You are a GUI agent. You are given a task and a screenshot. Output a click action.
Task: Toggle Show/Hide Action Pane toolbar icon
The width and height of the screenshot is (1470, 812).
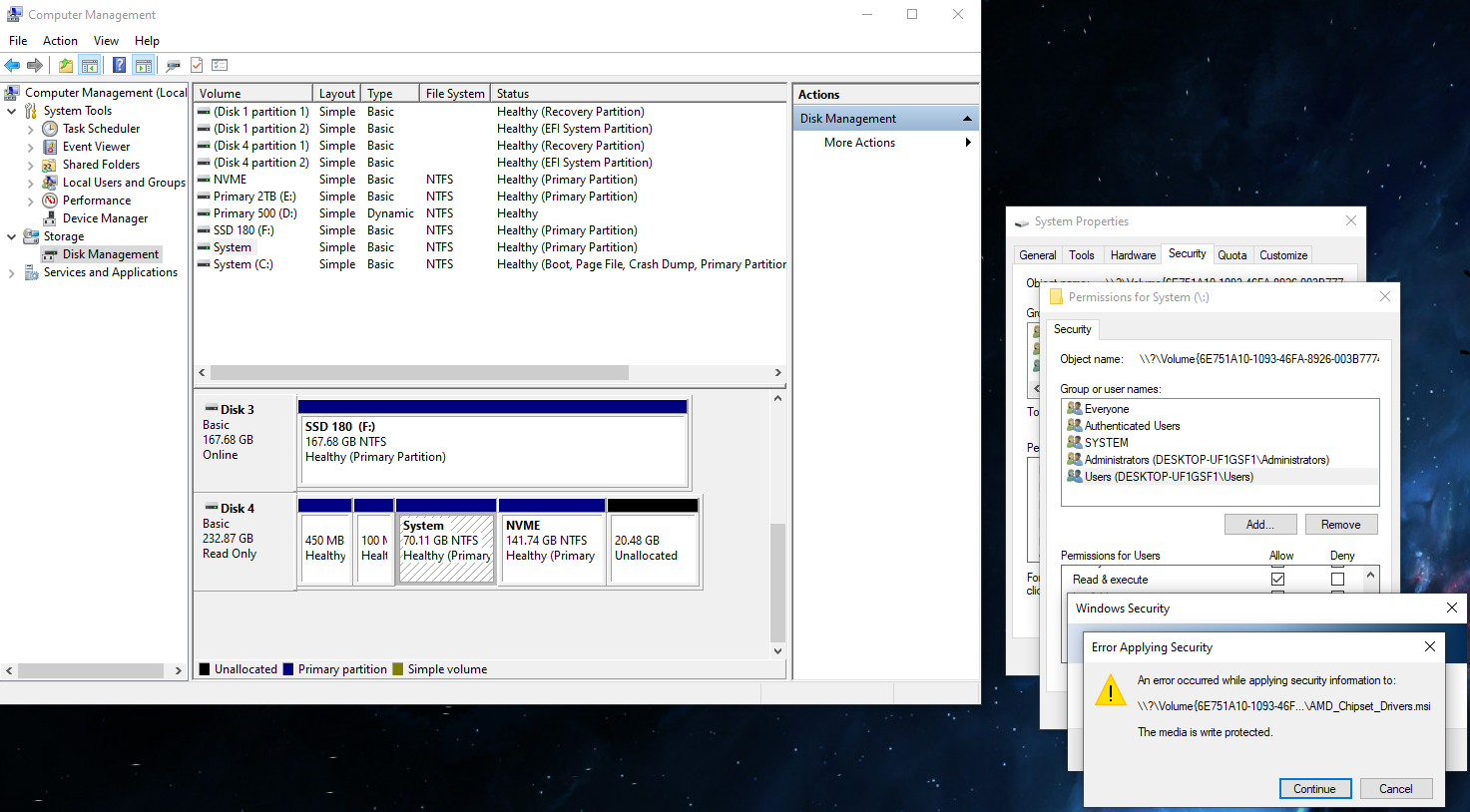coord(144,66)
